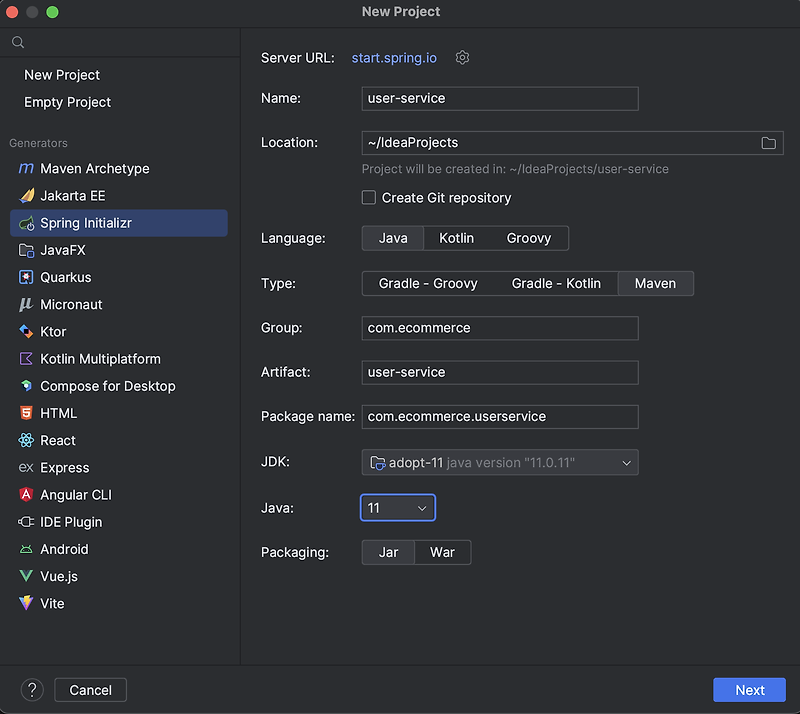
Task: Select Groovy as language
Action: tap(529, 238)
